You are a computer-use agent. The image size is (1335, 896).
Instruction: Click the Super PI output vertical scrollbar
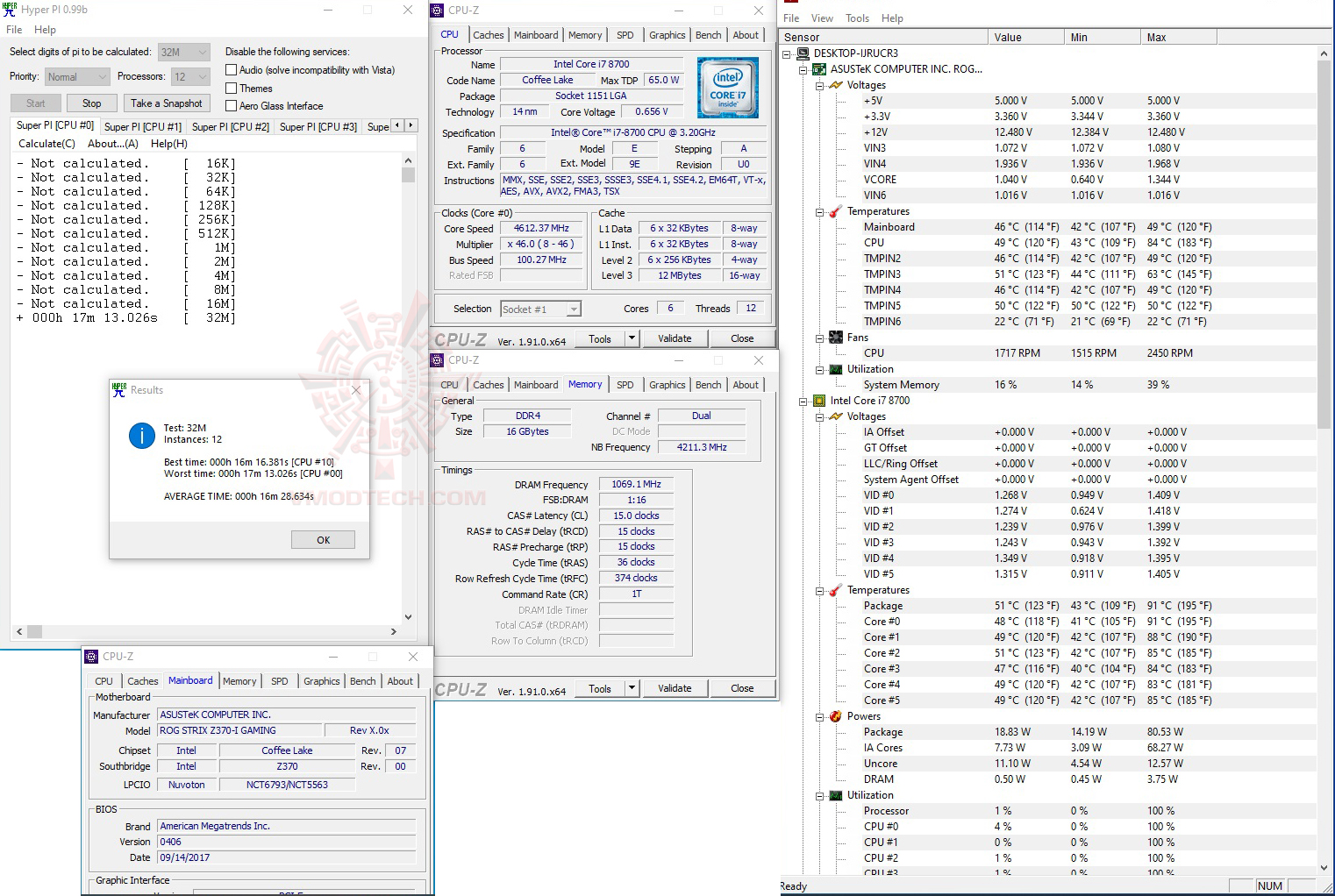[x=408, y=388]
